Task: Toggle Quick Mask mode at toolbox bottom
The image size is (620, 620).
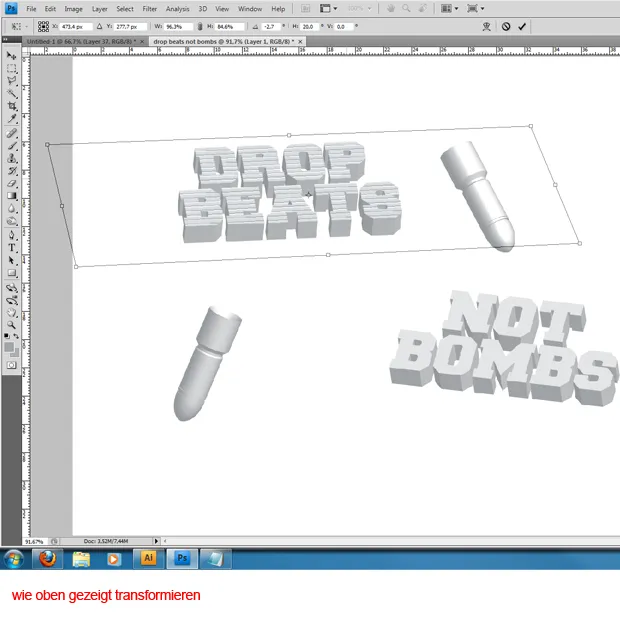Action: point(12,366)
